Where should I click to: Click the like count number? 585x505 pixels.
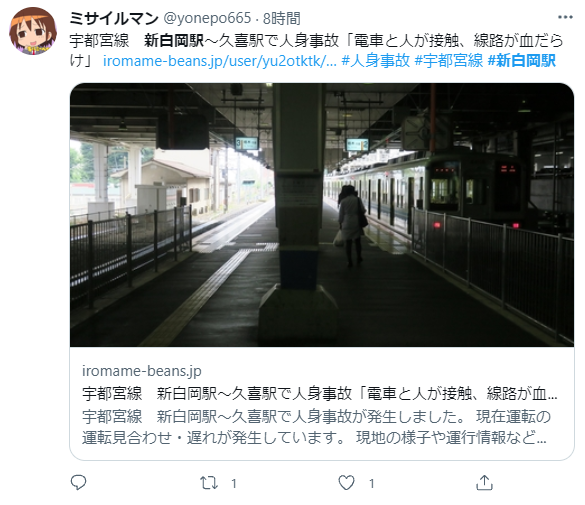point(372,484)
